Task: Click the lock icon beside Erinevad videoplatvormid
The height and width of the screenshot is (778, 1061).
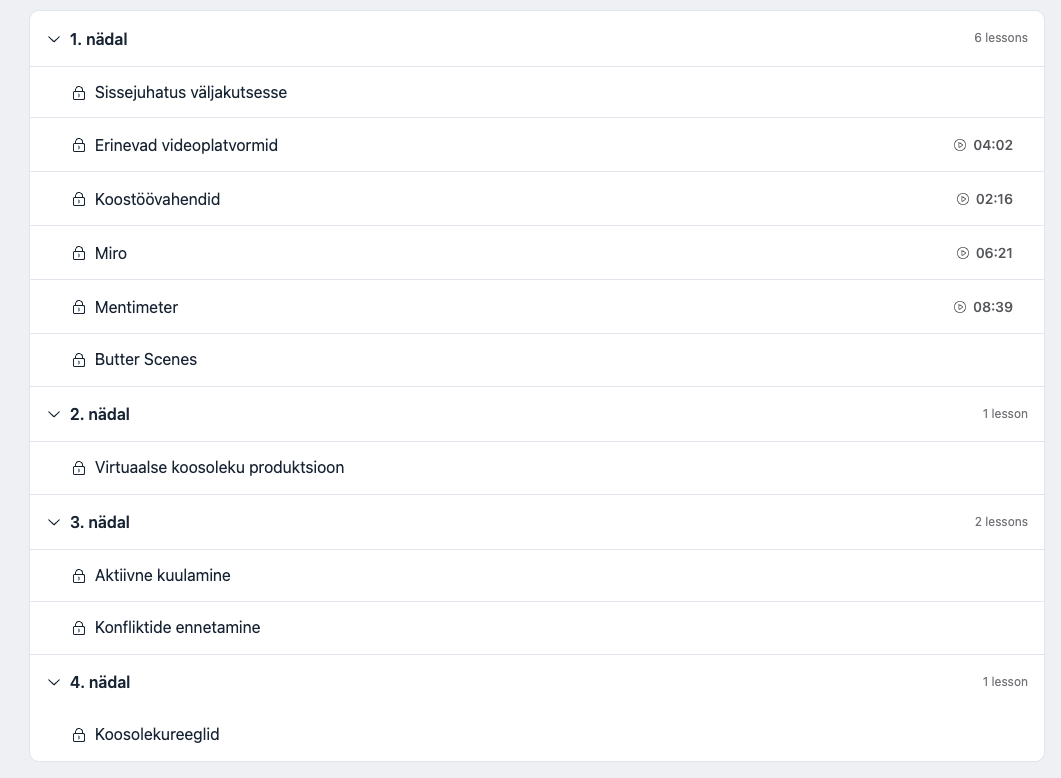Action: tap(79, 145)
